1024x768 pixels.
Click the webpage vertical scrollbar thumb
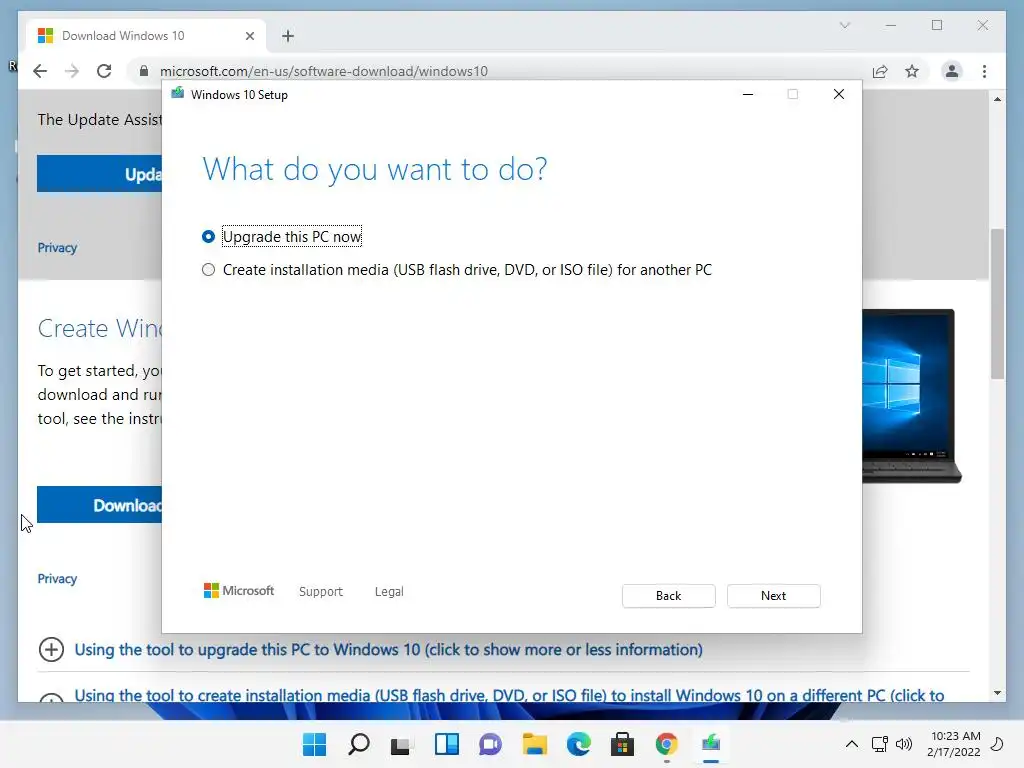pyautogui.click(x=997, y=304)
